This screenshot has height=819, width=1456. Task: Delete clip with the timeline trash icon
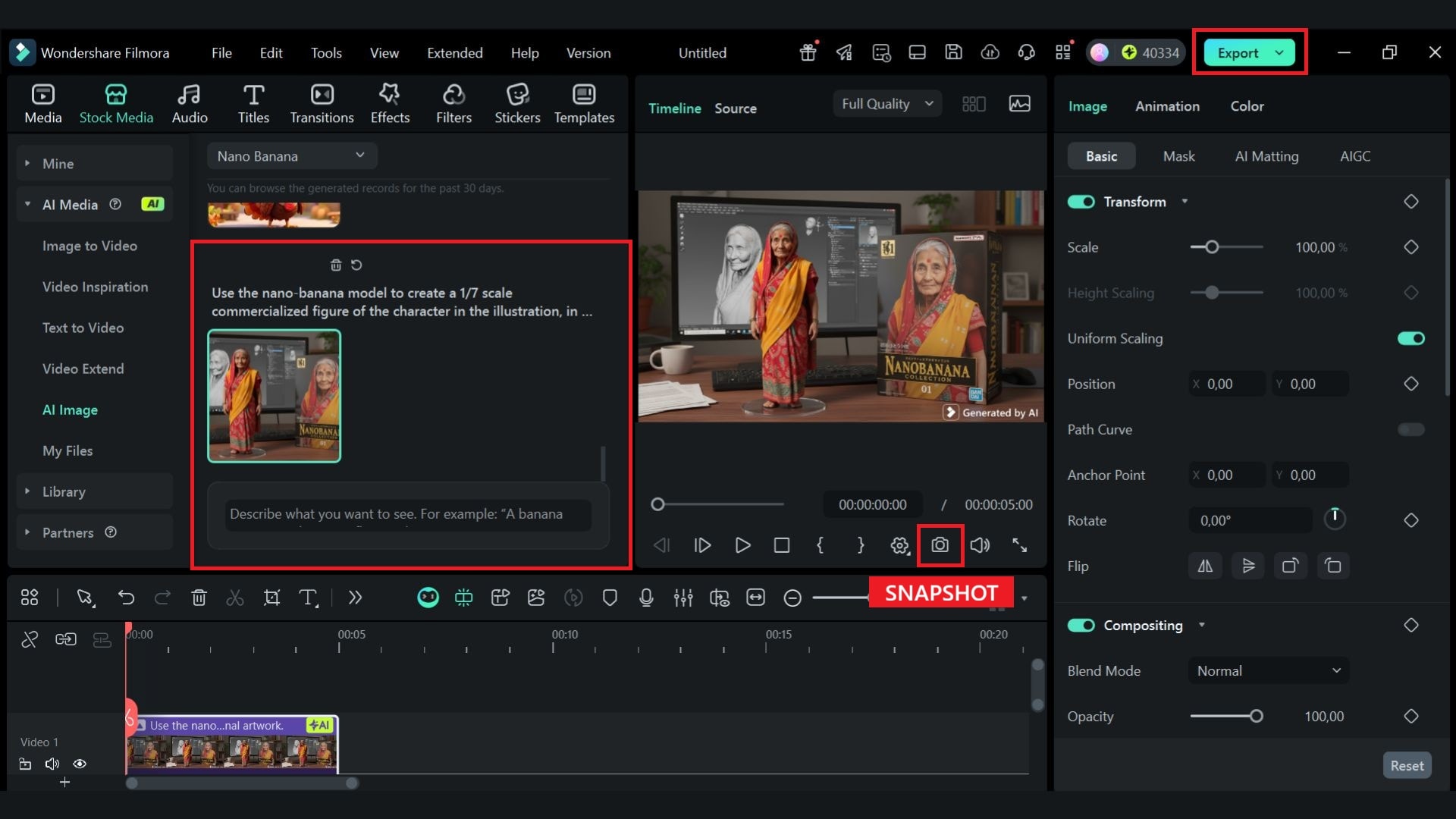199,598
